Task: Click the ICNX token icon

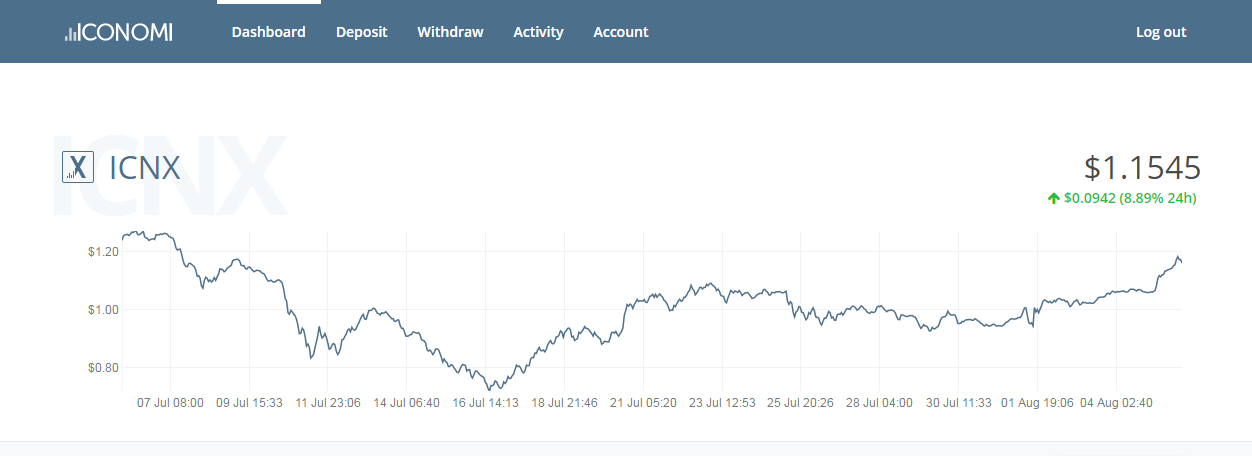Action: [x=78, y=167]
